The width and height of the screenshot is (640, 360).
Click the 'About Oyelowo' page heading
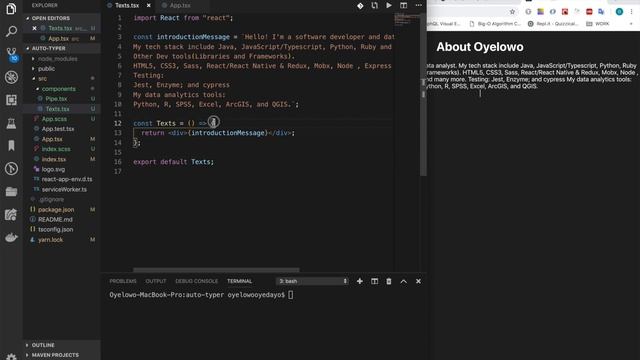point(480,47)
